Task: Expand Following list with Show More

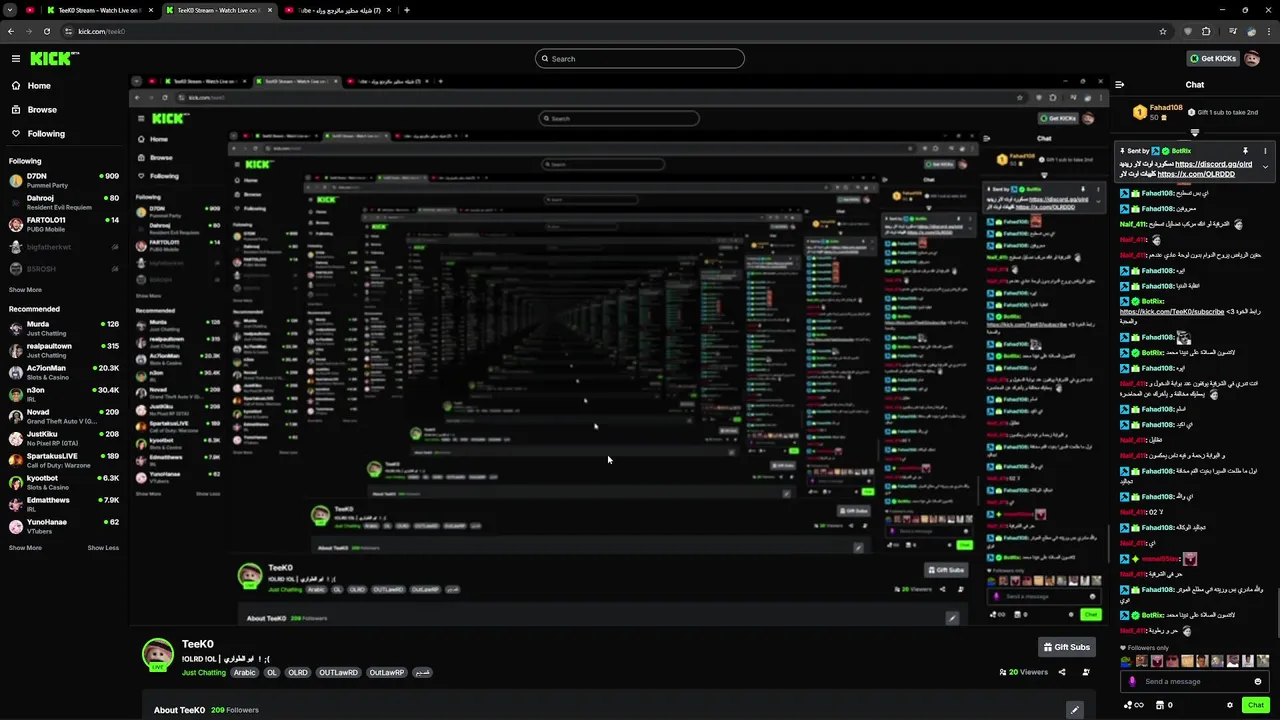Action: pyautogui.click(x=25, y=290)
